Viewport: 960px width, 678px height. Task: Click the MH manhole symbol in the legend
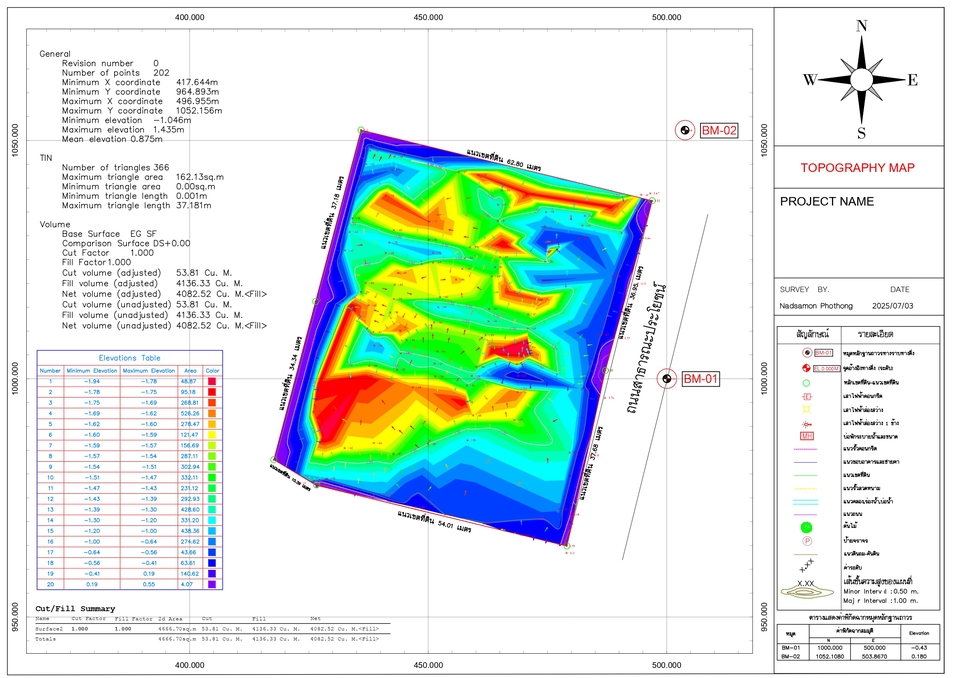806,435
